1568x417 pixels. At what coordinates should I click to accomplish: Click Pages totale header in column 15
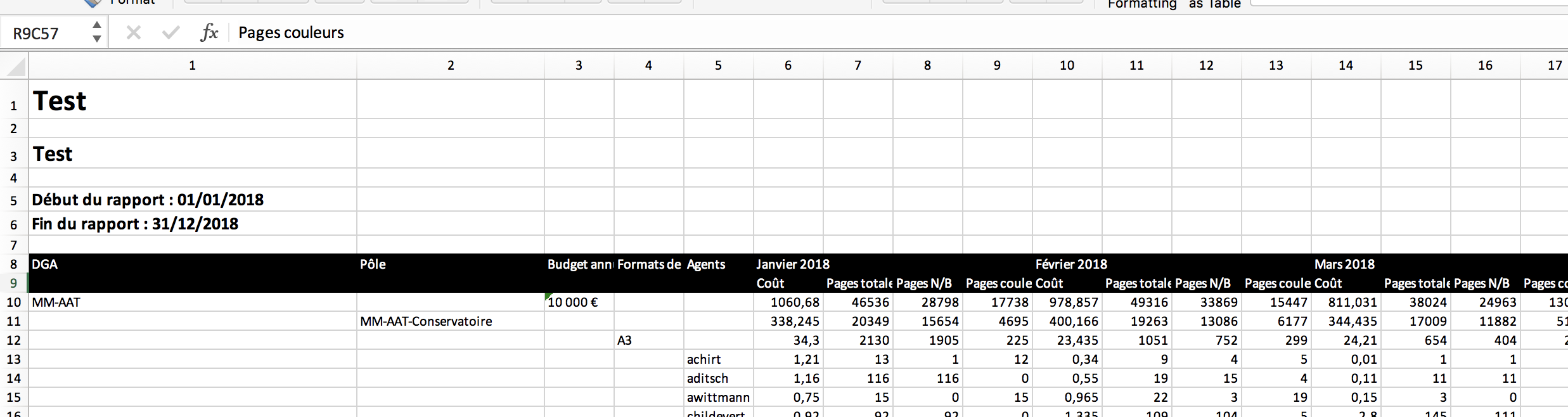tap(1416, 283)
